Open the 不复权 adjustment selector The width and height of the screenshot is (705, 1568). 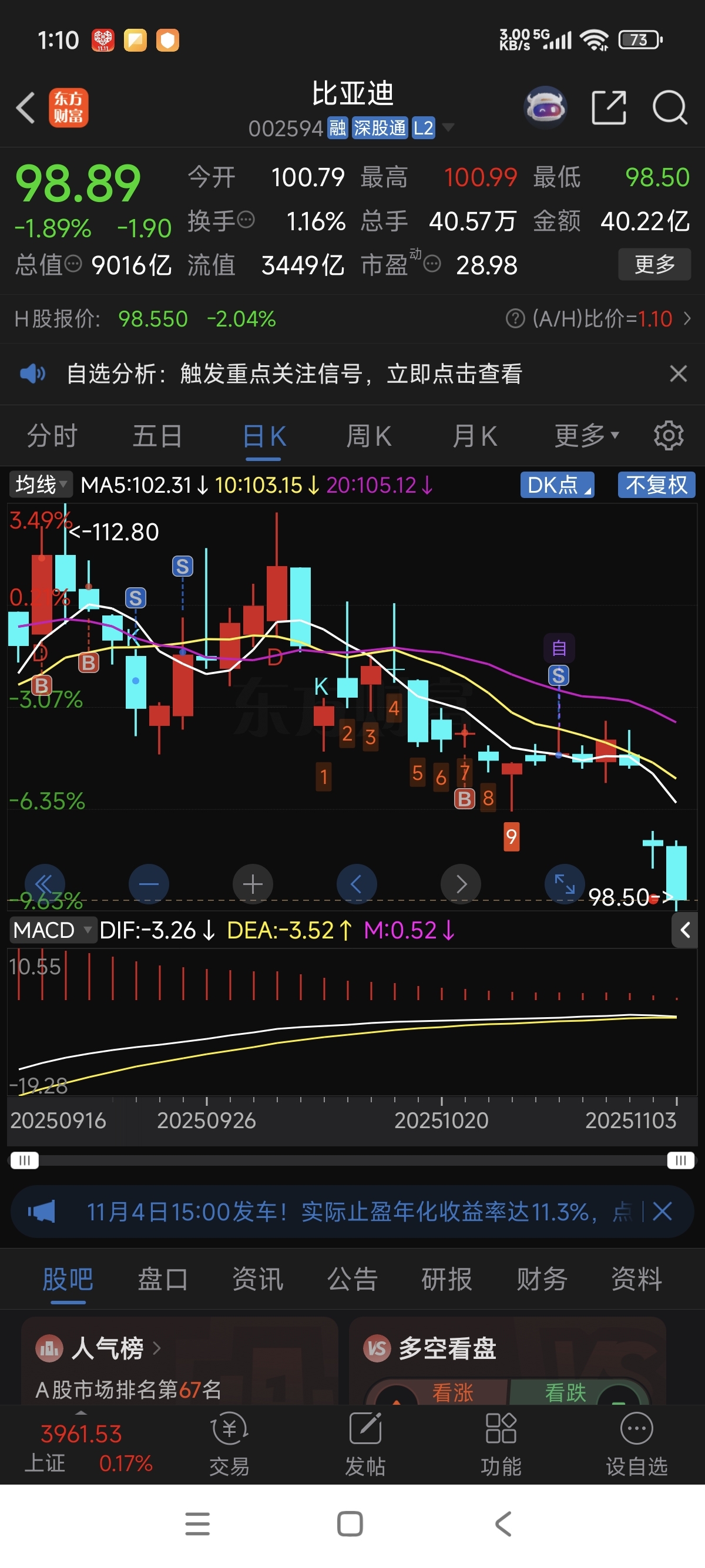[x=656, y=484]
